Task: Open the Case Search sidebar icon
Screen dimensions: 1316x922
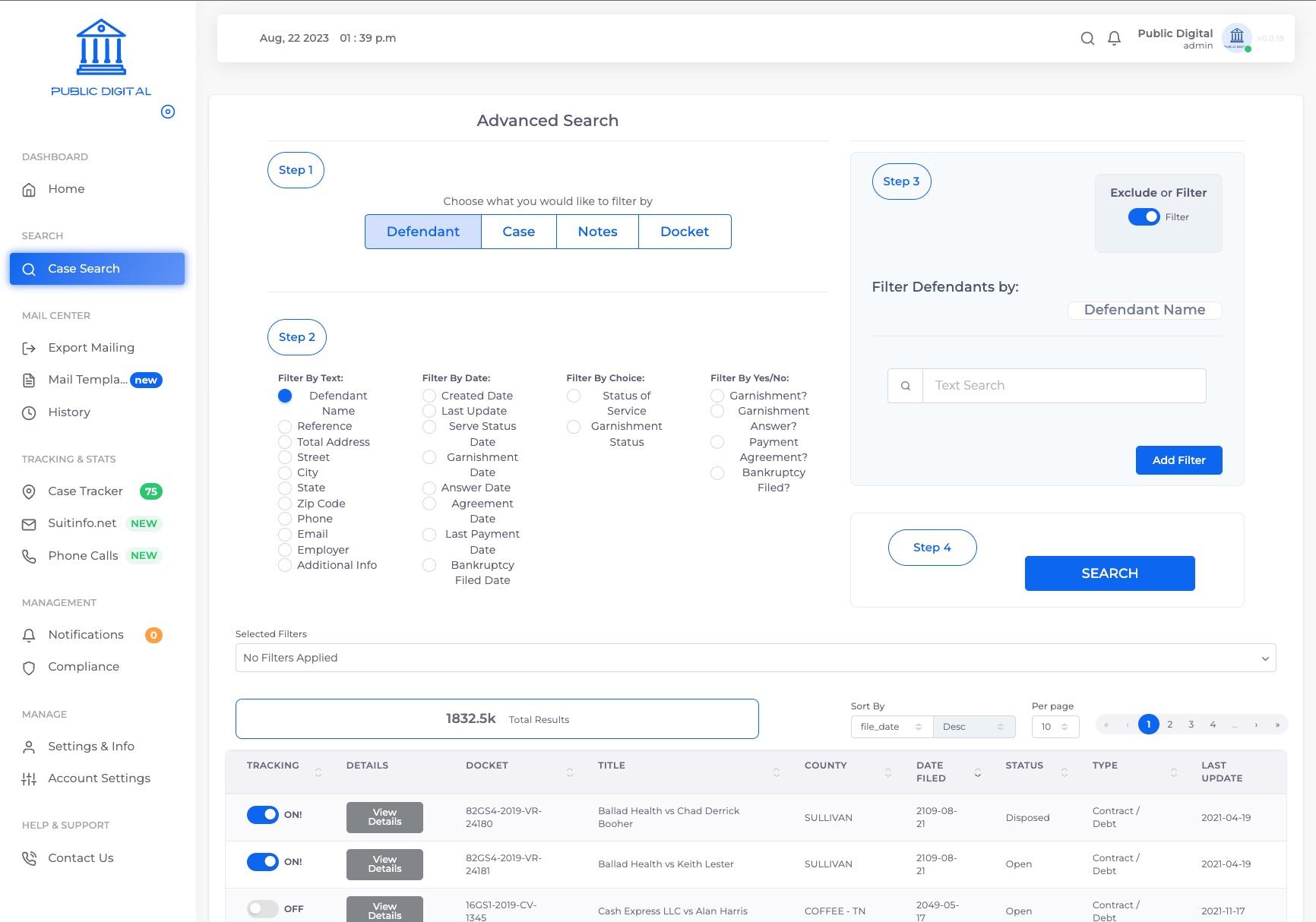Action: tap(29, 269)
